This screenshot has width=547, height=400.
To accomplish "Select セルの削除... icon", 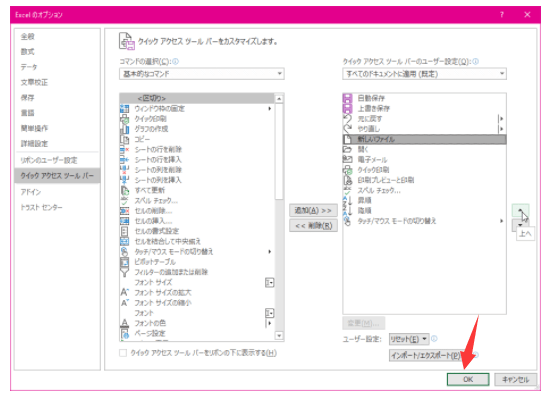I will (x=125, y=211).
